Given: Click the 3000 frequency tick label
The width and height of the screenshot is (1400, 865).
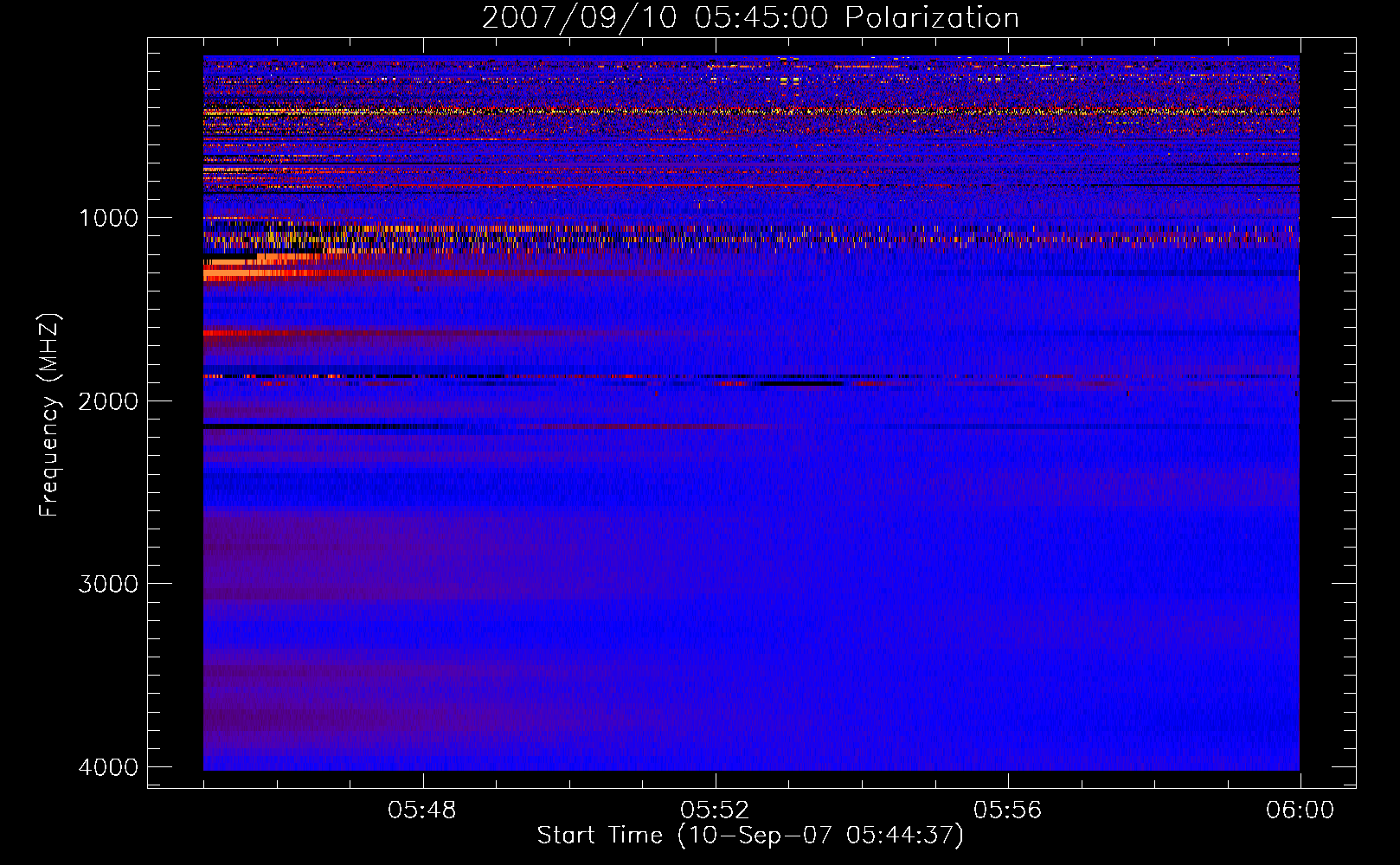Looking at the screenshot, I should 108,584.
